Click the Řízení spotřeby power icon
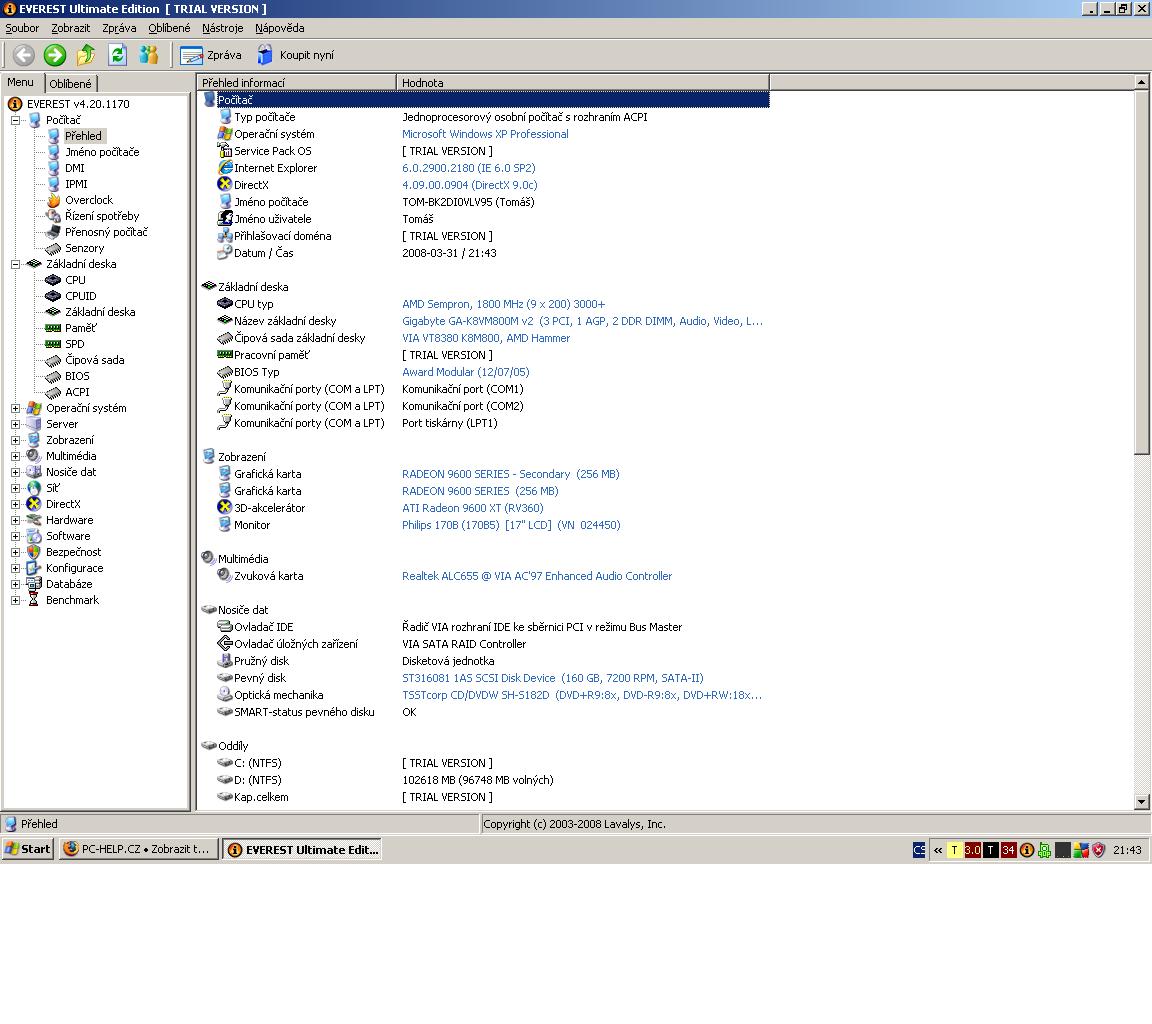1152x1024 pixels. coord(53,216)
